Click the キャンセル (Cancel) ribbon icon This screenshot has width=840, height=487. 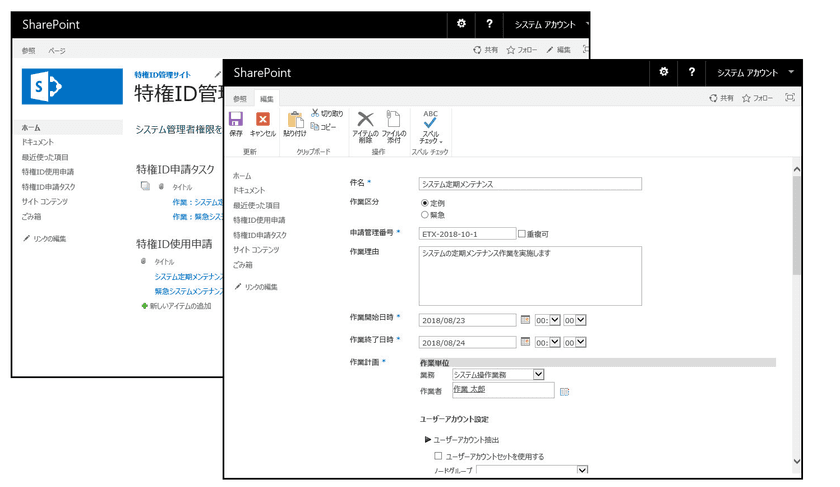click(x=263, y=123)
